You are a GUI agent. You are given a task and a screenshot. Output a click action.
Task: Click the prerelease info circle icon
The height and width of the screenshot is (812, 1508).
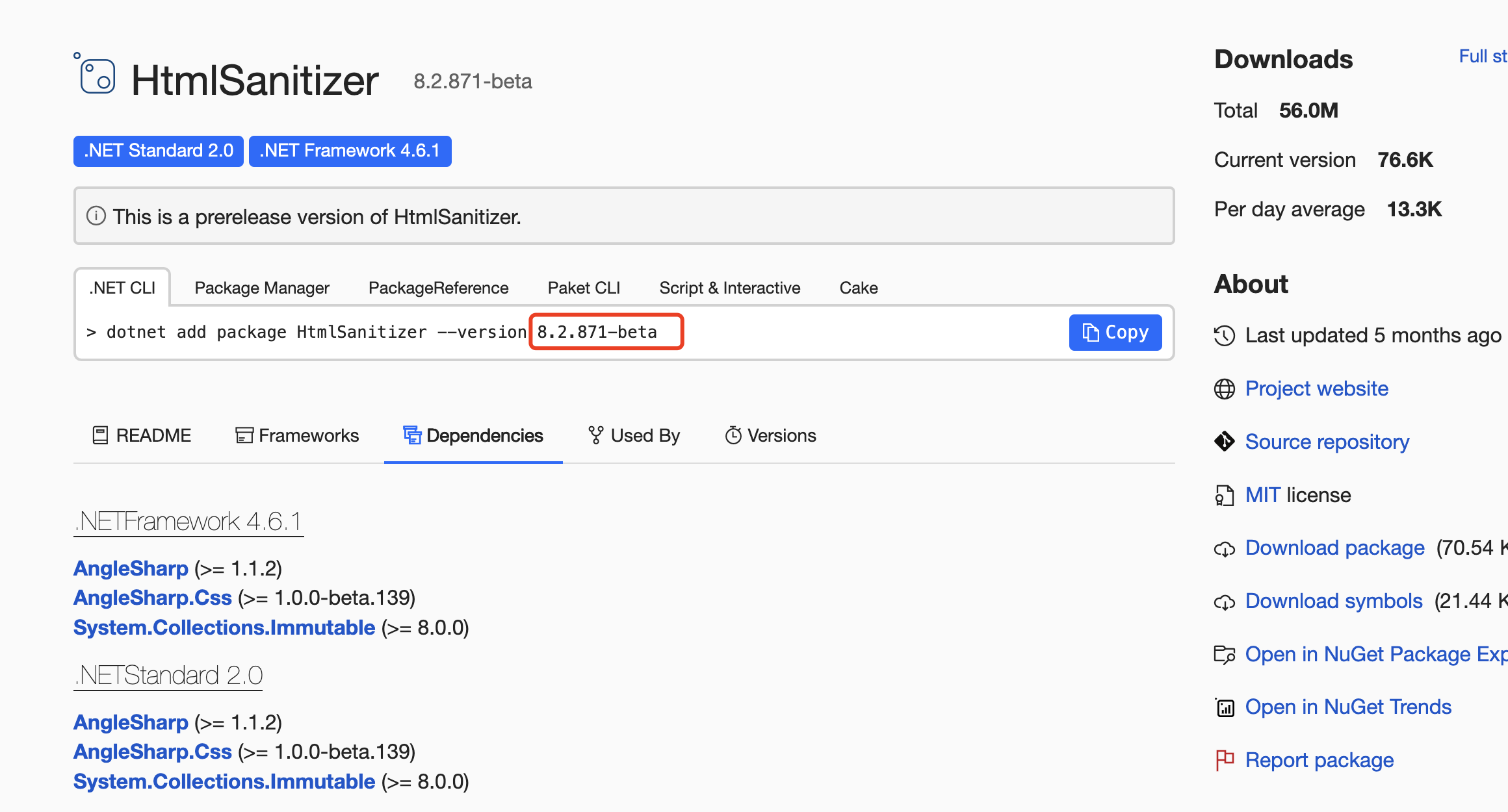[96, 216]
